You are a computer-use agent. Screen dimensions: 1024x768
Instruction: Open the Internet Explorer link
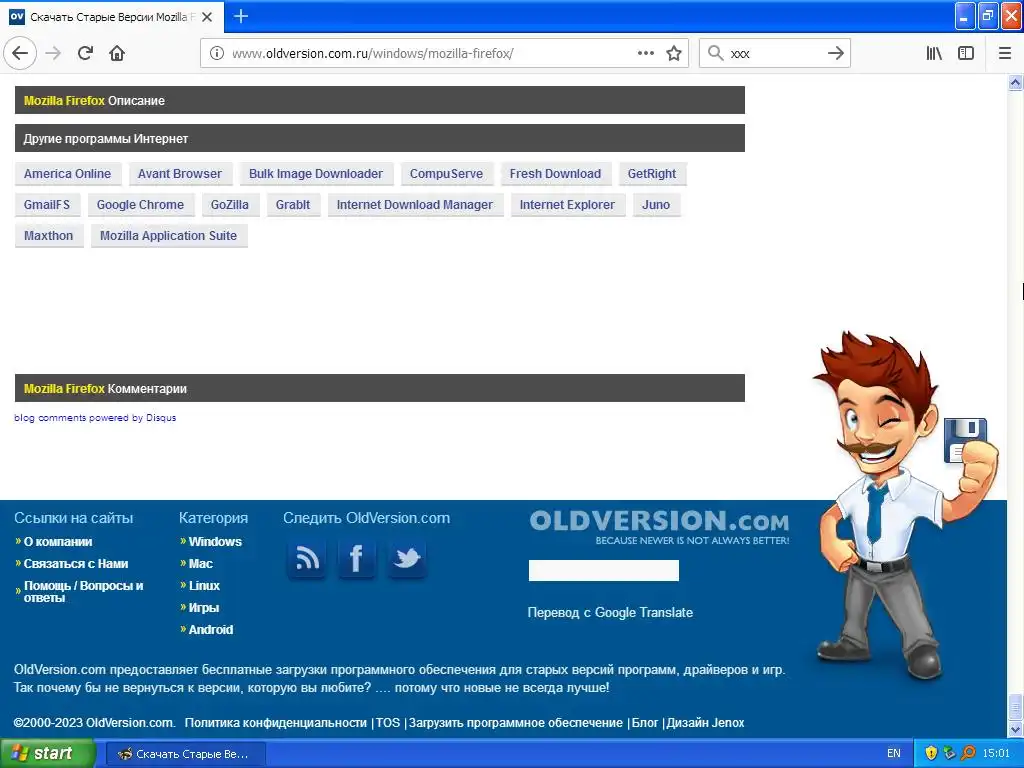568,204
